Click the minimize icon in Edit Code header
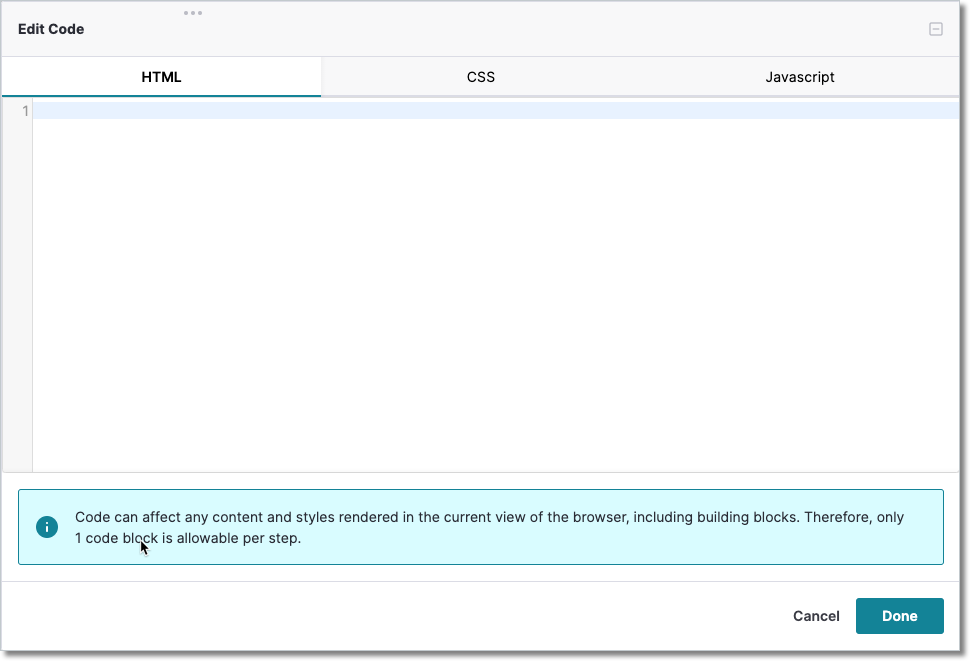Screen dimensions: 970x661 point(935,29)
